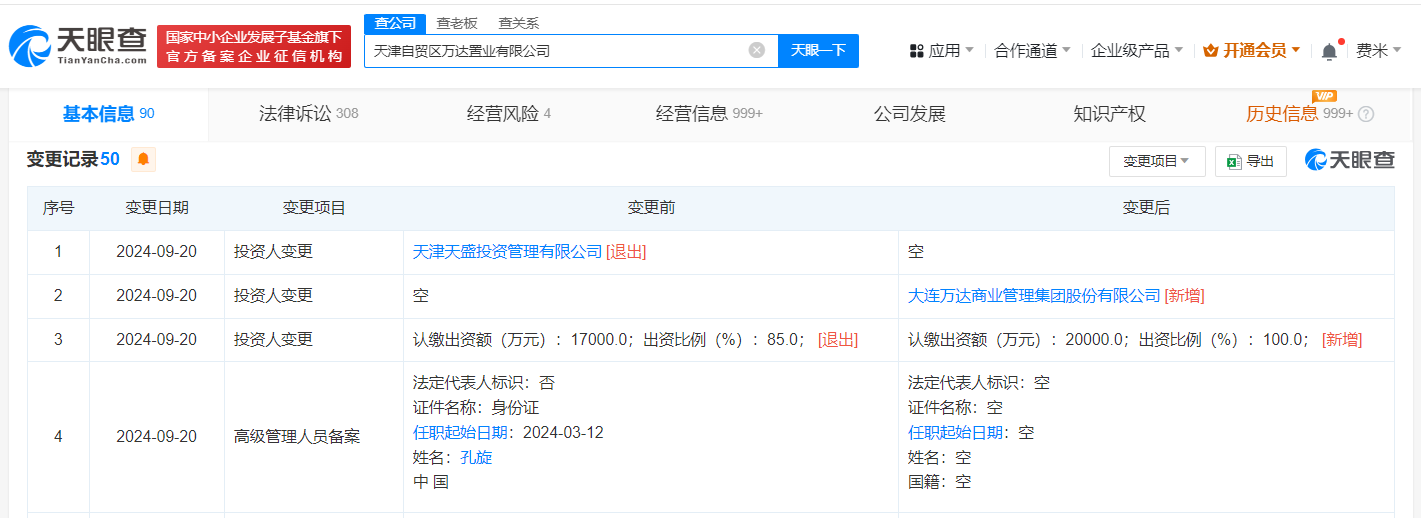Switch to the 公司发展 tab
1421x518 pixels.
(x=909, y=114)
